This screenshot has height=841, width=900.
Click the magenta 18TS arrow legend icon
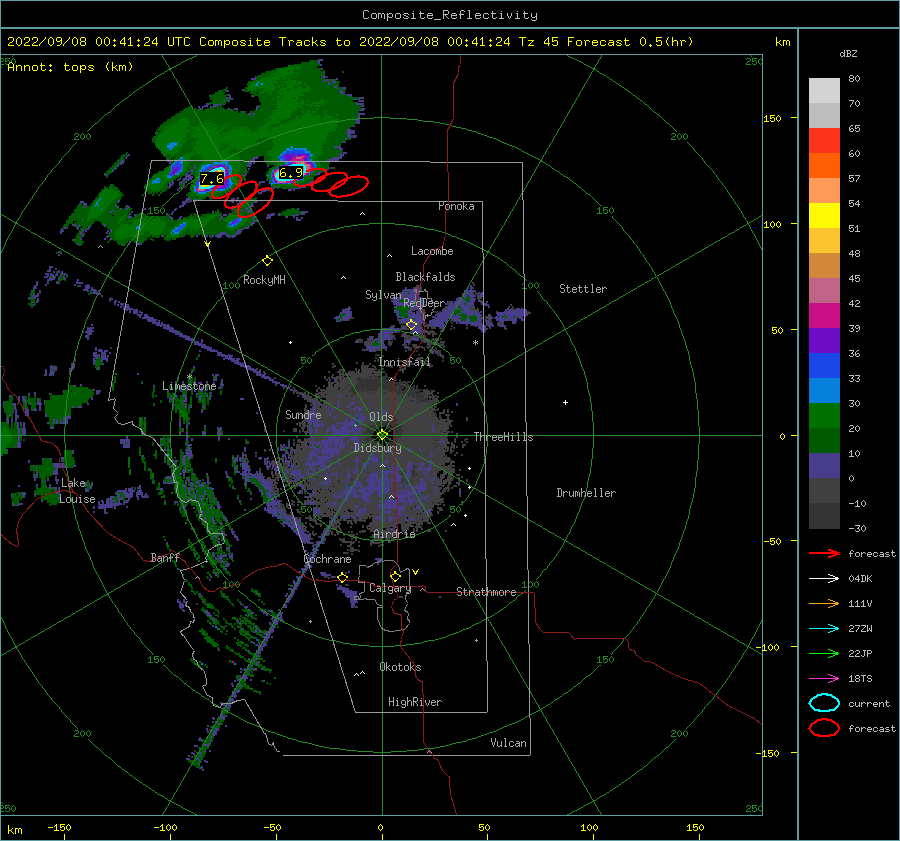(x=824, y=679)
